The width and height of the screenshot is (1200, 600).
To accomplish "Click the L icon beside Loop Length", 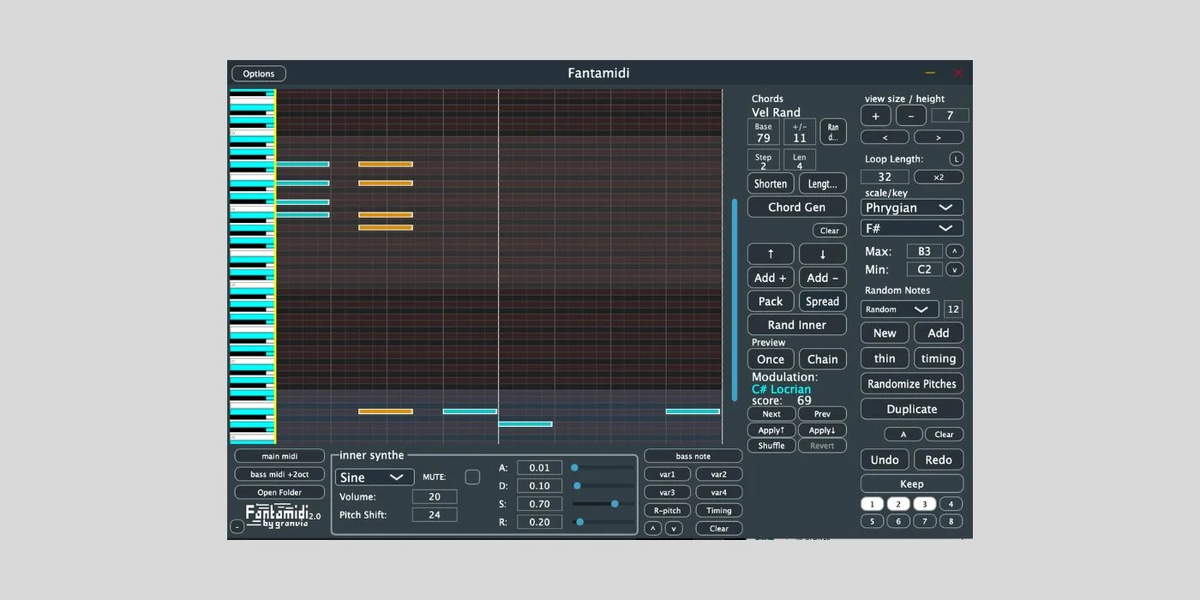I will (956, 158).
